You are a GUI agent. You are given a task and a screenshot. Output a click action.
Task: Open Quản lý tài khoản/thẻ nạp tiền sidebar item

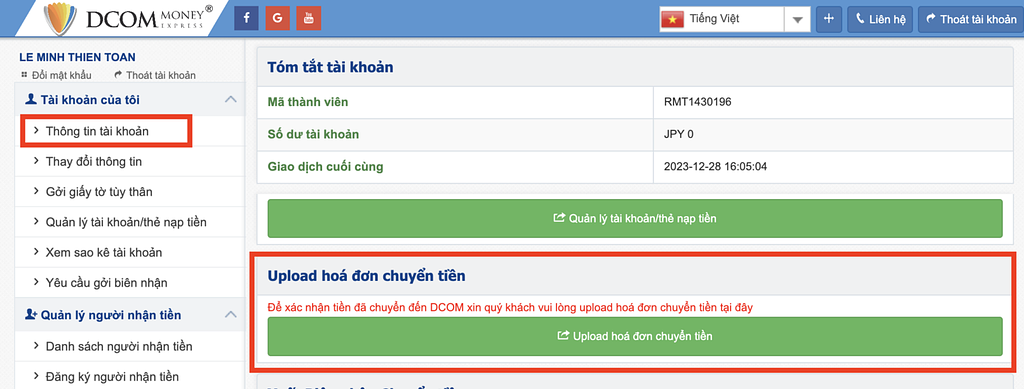[x=129, y=222]
